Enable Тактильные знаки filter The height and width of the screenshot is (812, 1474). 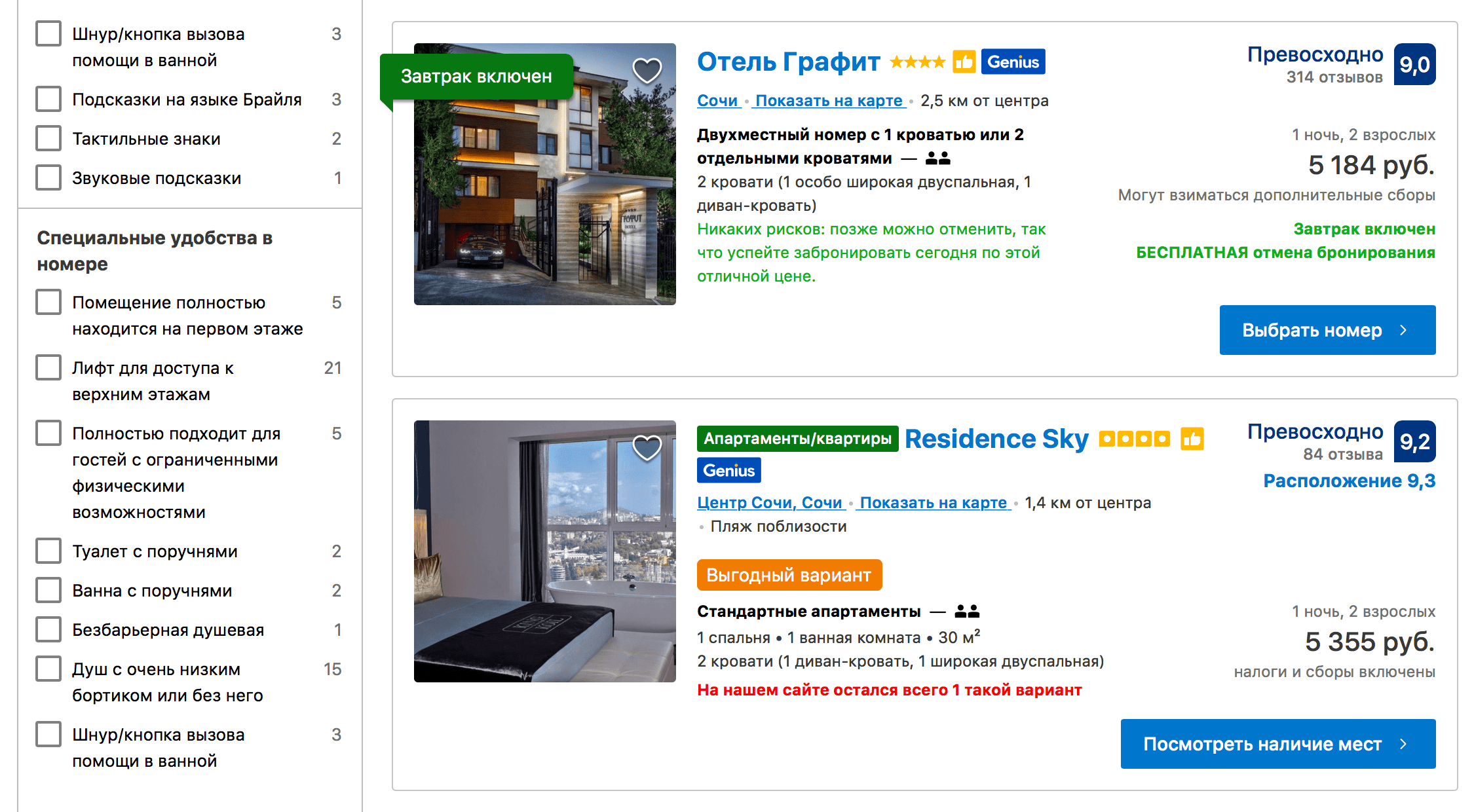pyautogui.click(x=48, y=138)
